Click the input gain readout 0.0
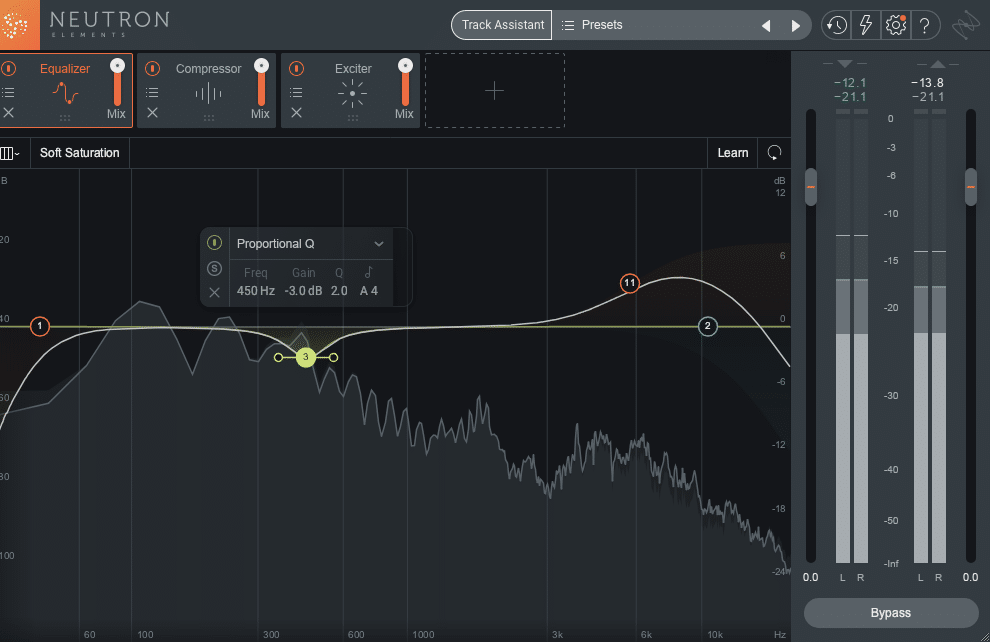The width and height of the screenshot is (990, 642). (811, 577)
